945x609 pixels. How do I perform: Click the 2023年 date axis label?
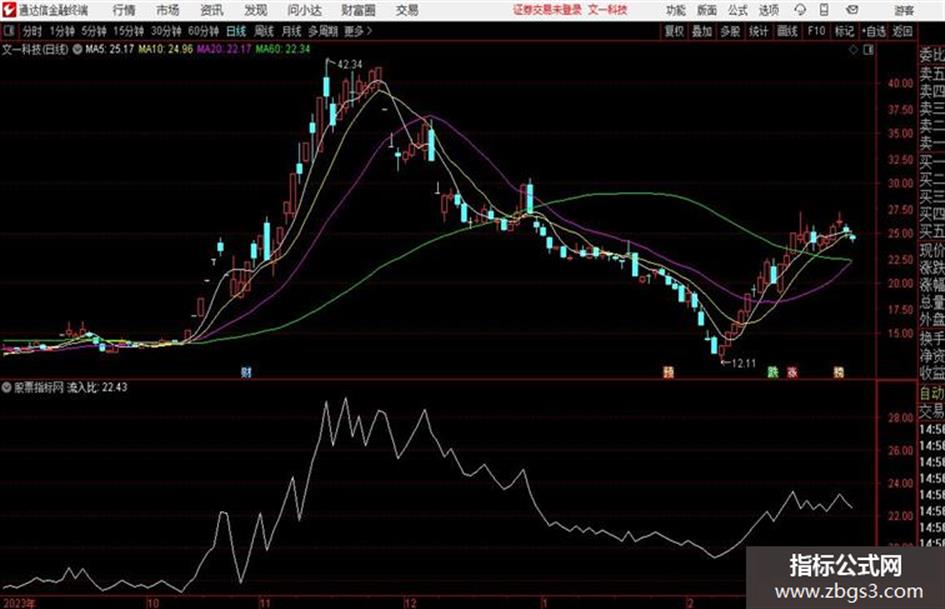tap(19, 603)
